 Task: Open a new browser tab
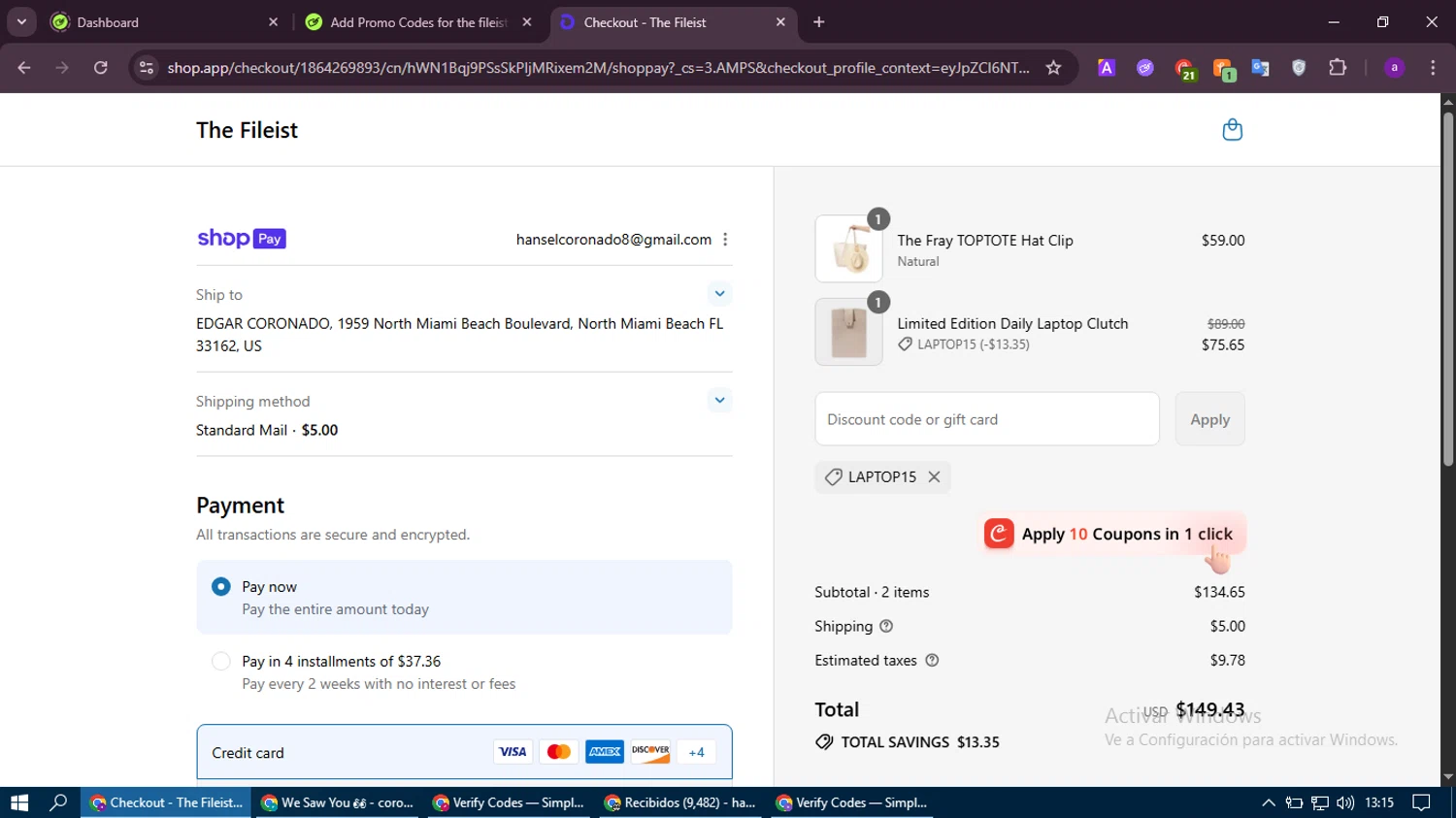click(819, 22)
